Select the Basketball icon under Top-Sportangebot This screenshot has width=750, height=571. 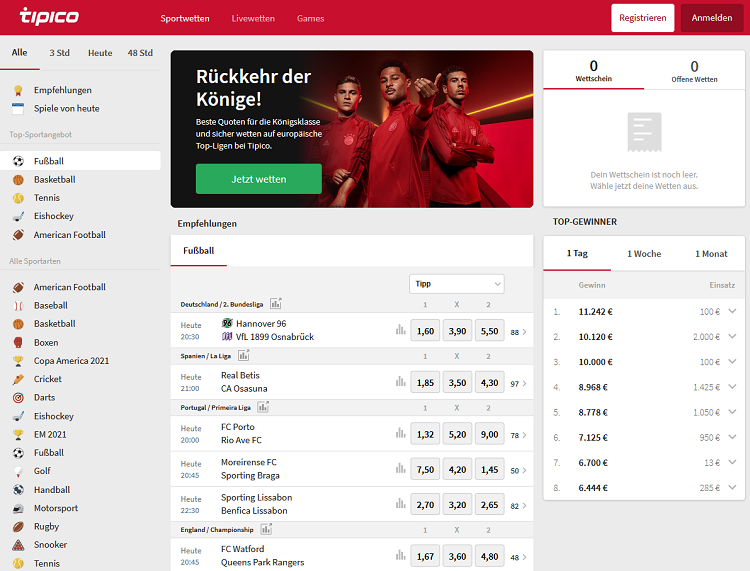coord(18,180)
